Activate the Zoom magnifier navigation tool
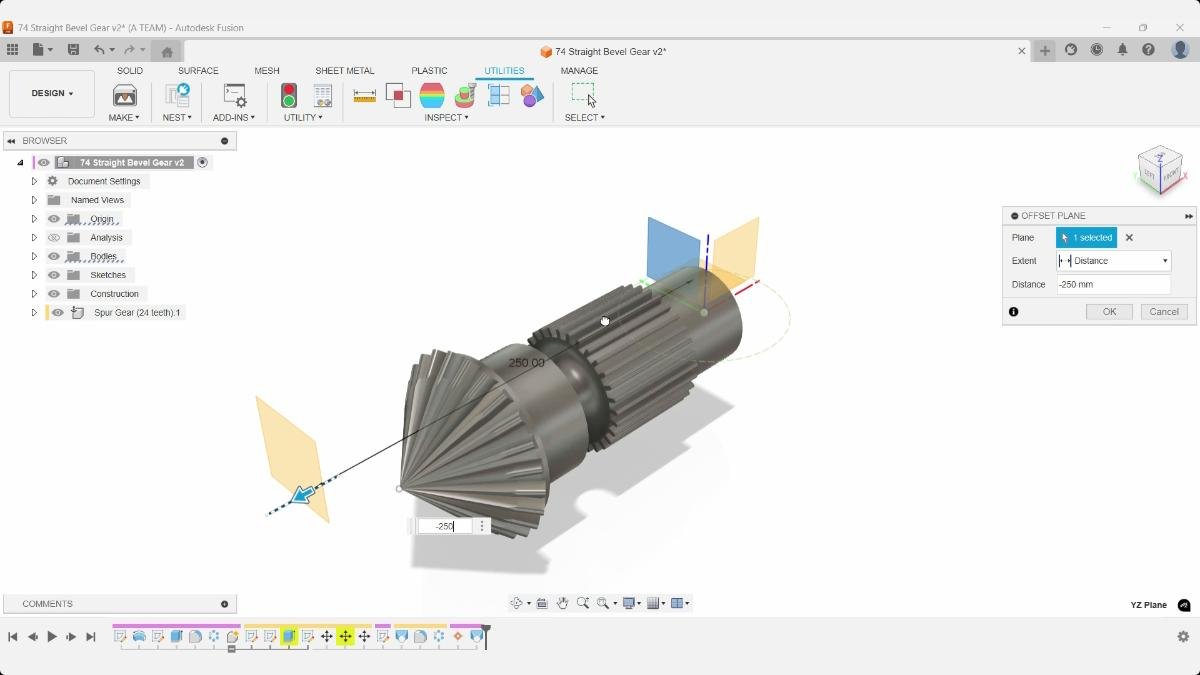This screenshot has width=1200, height=675. coord(582,603)
